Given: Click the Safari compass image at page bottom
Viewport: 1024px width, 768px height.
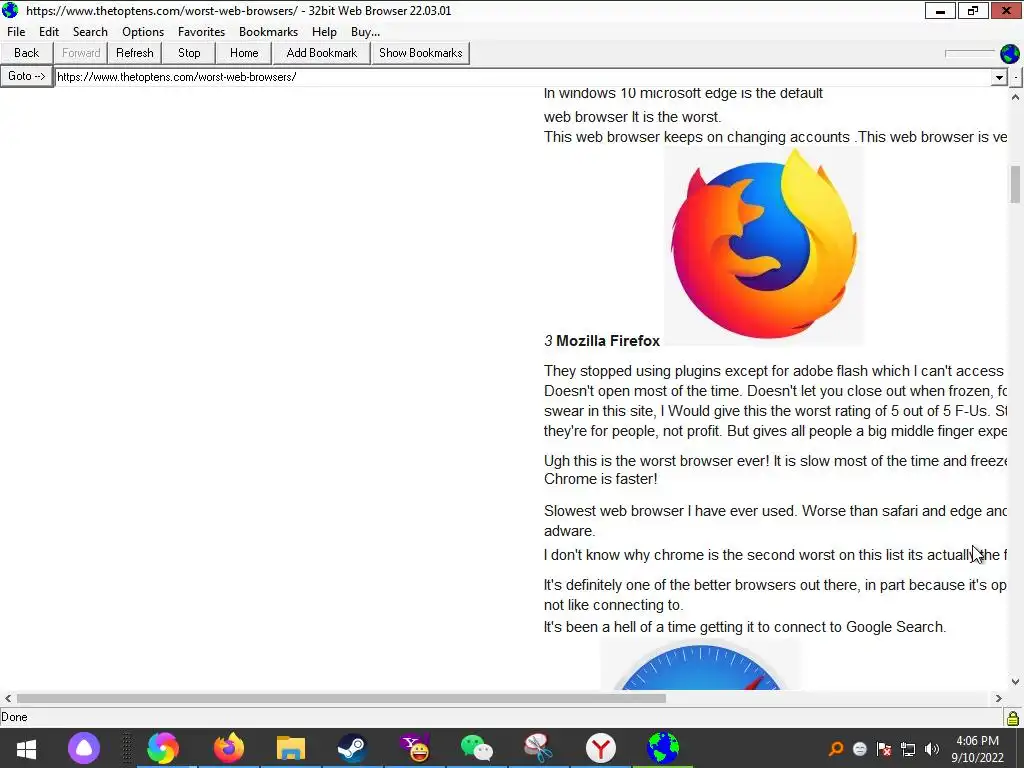Looking at the screenshot, I should [x=700, y=665].
